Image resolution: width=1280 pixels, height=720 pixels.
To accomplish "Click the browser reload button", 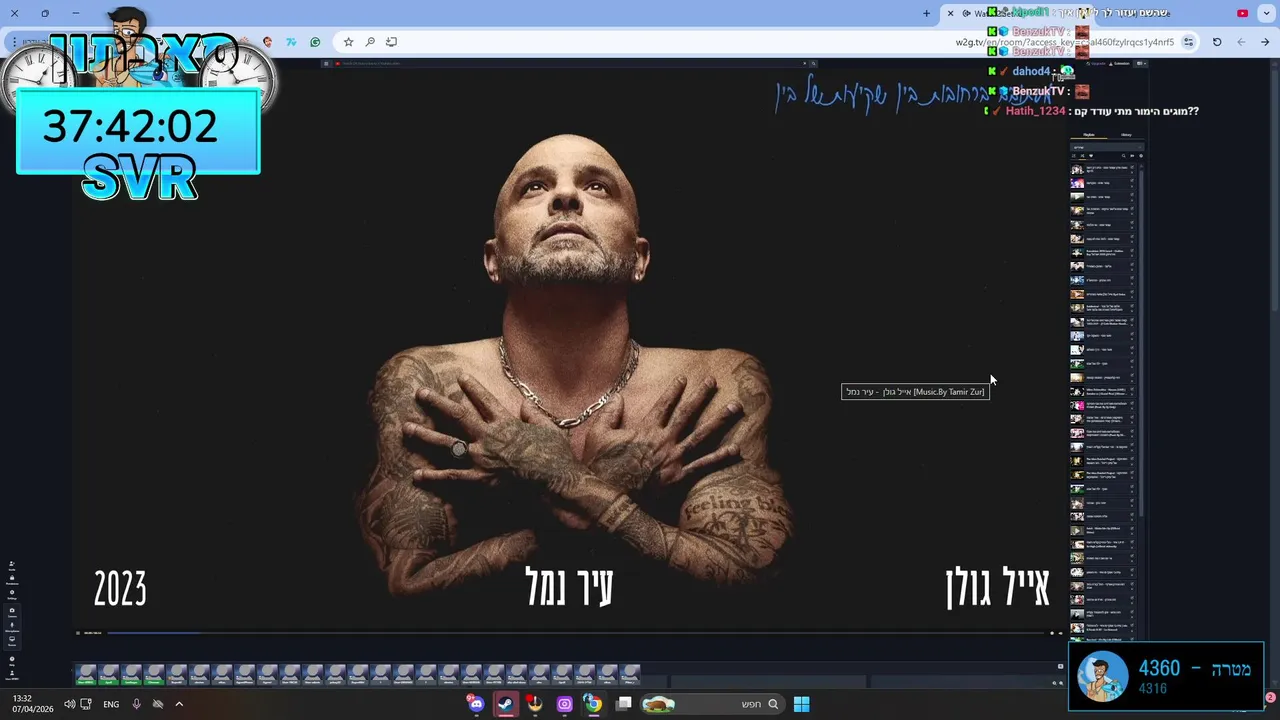I will tap(1217, 42).
